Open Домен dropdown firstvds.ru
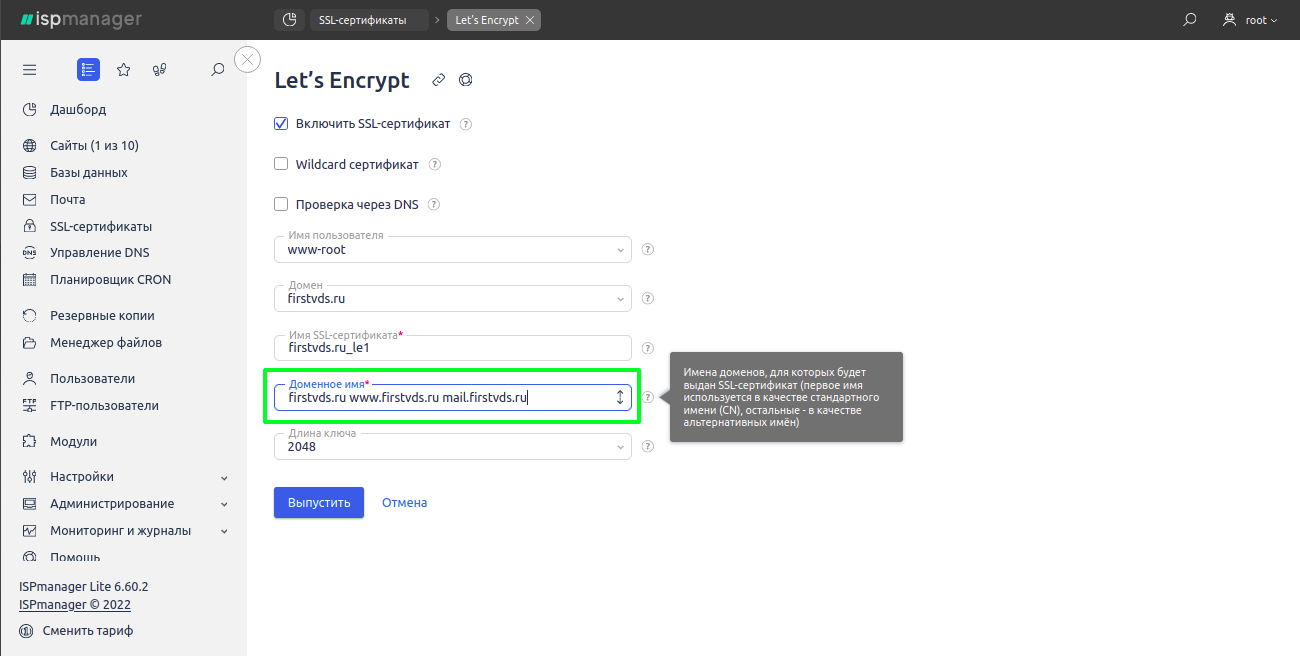 click(x=452, y=298)
